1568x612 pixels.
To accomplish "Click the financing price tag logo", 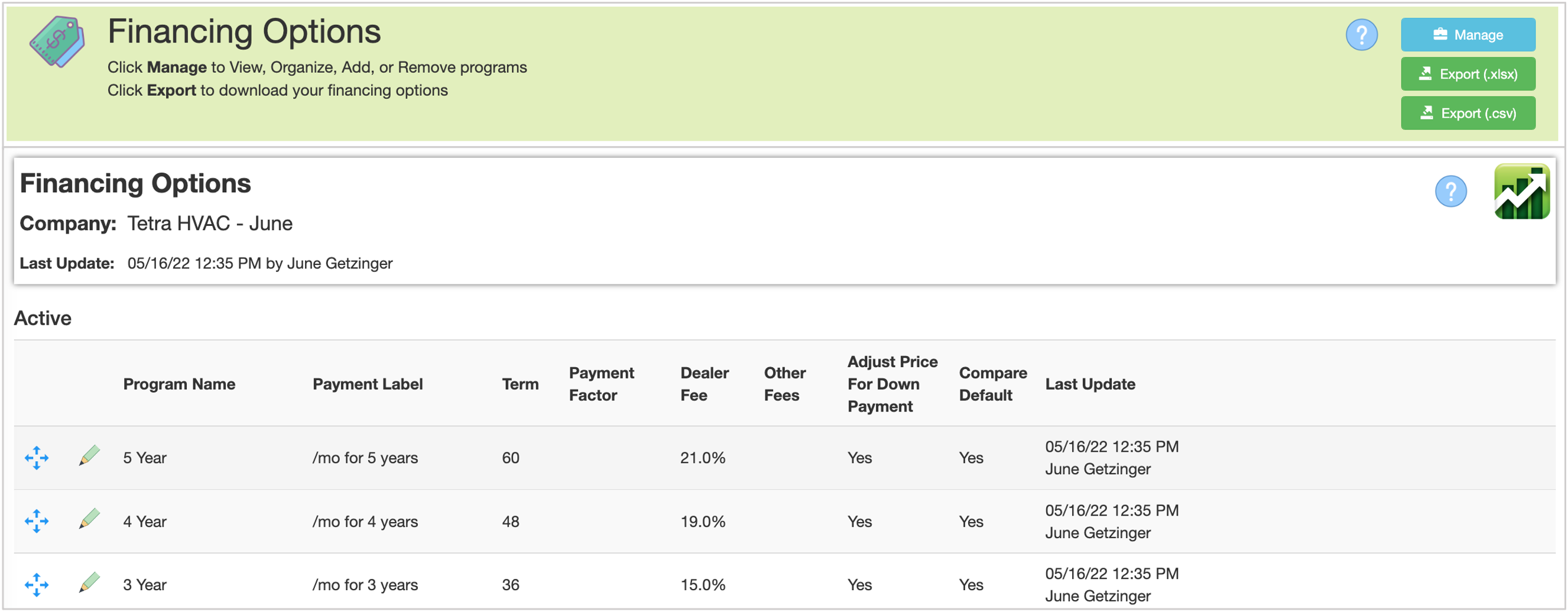I will (x=57, y=41).
